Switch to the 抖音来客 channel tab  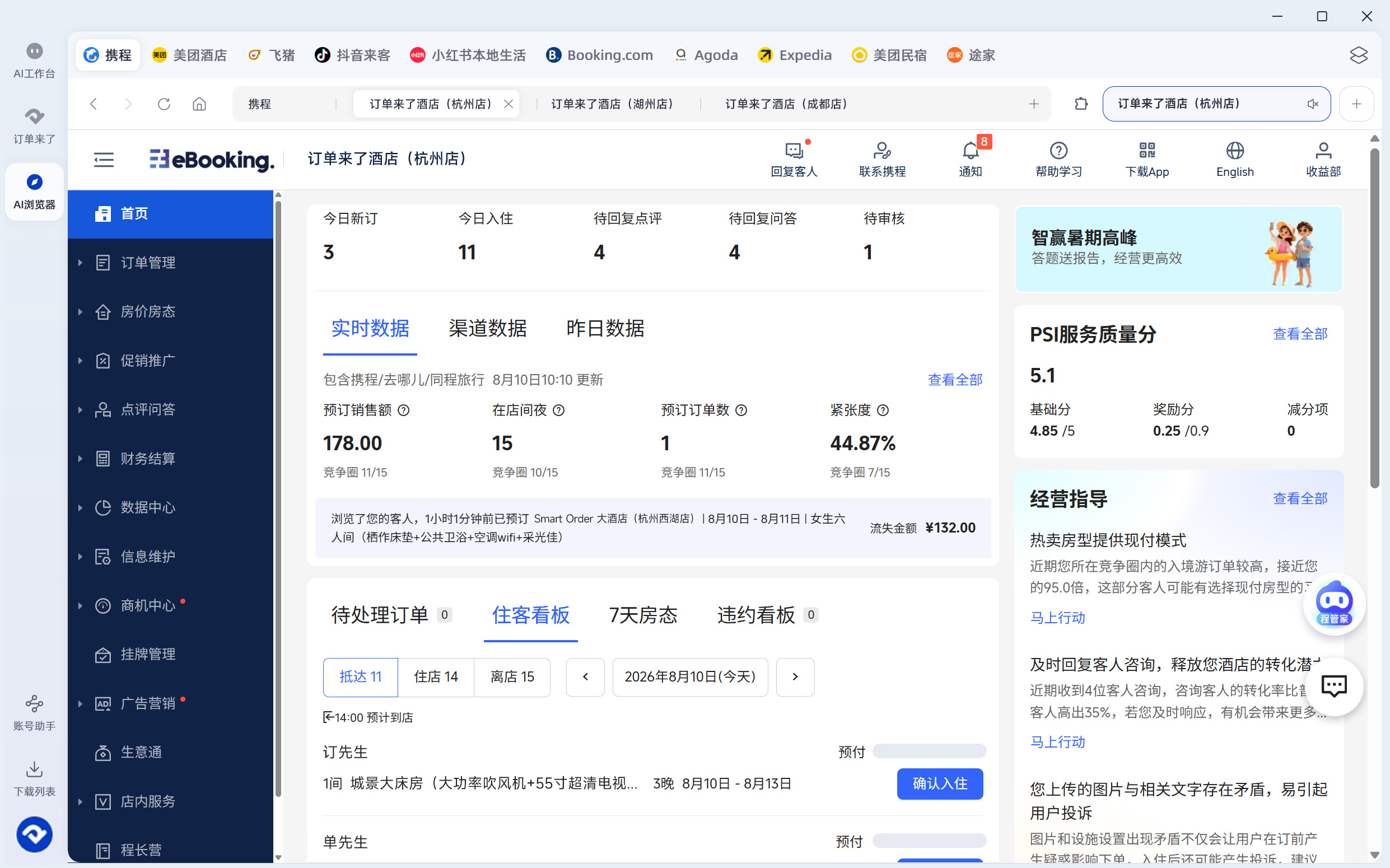tap(352, 55)
